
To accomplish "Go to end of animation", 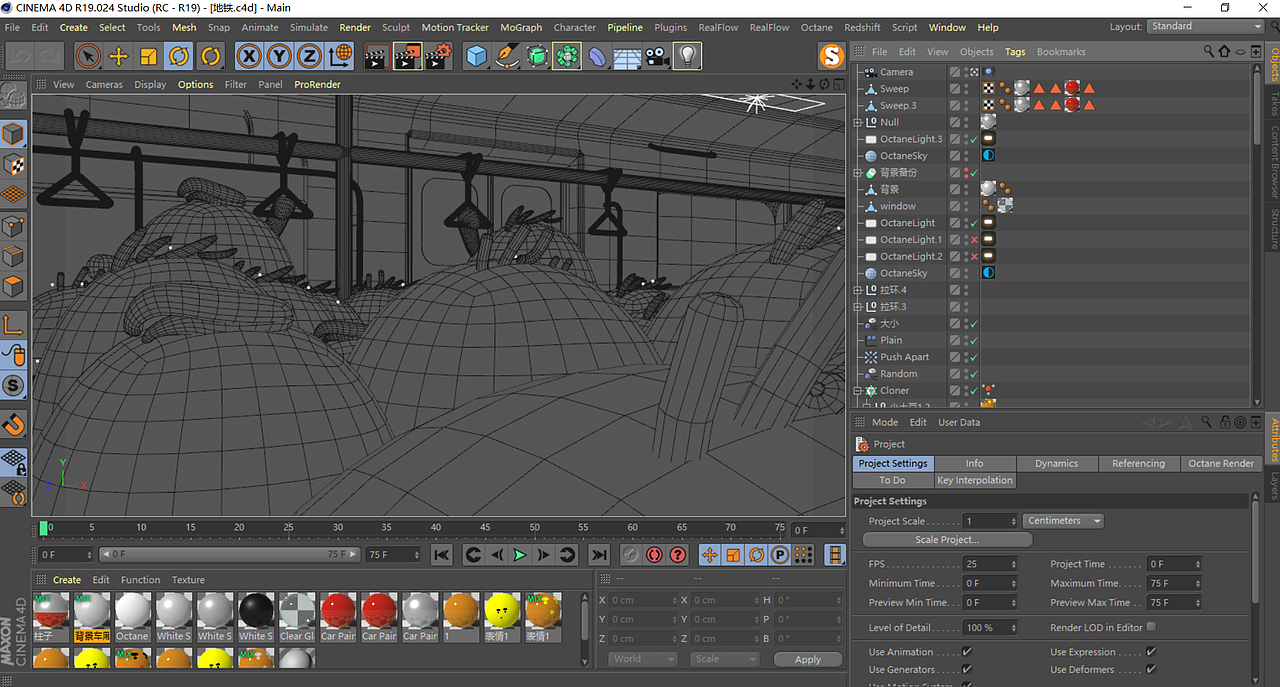I will click(x=598, y=555).
